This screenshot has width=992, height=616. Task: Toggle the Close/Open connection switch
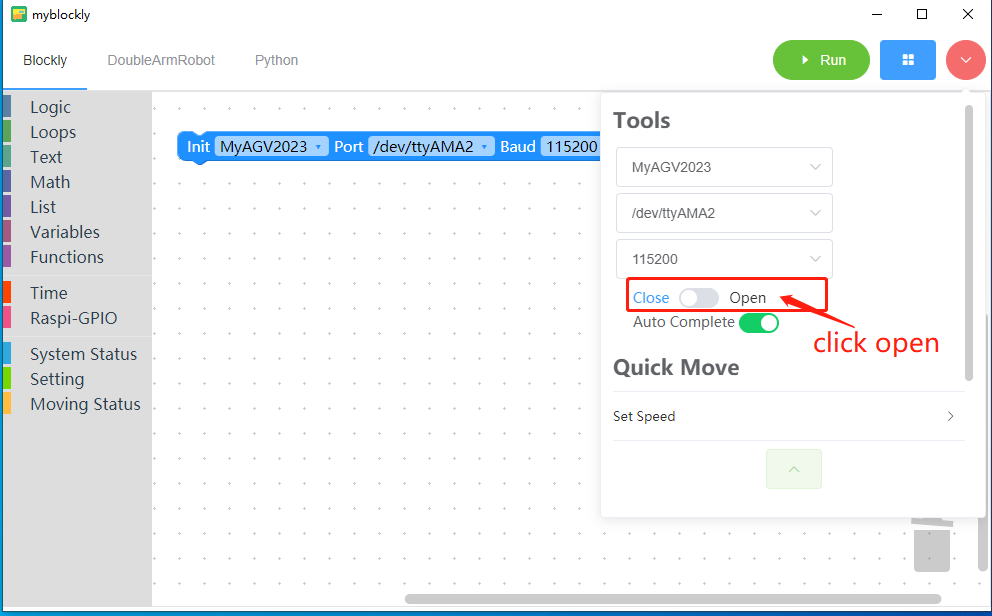click(x=699, y=298)
